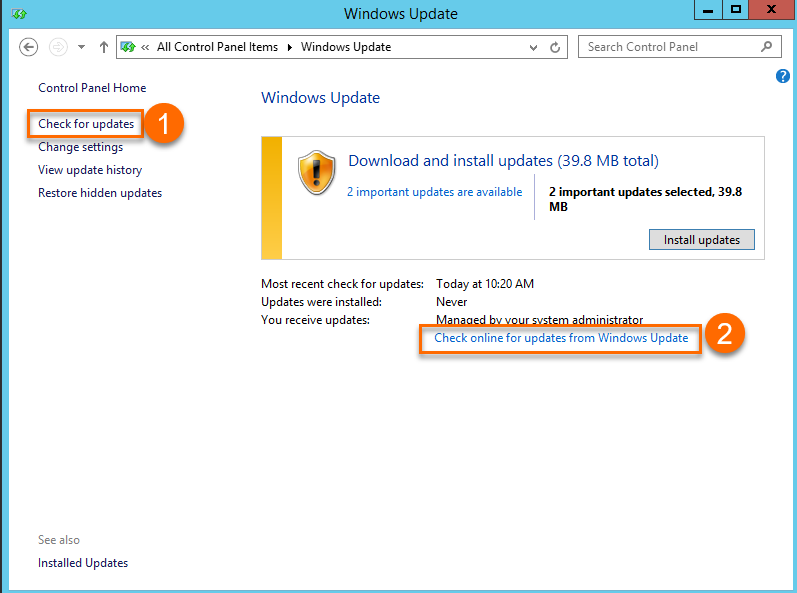Click the Never installed status text
Image resolution: width=797 pixels, height=593 pixels.
click(451, 302)
